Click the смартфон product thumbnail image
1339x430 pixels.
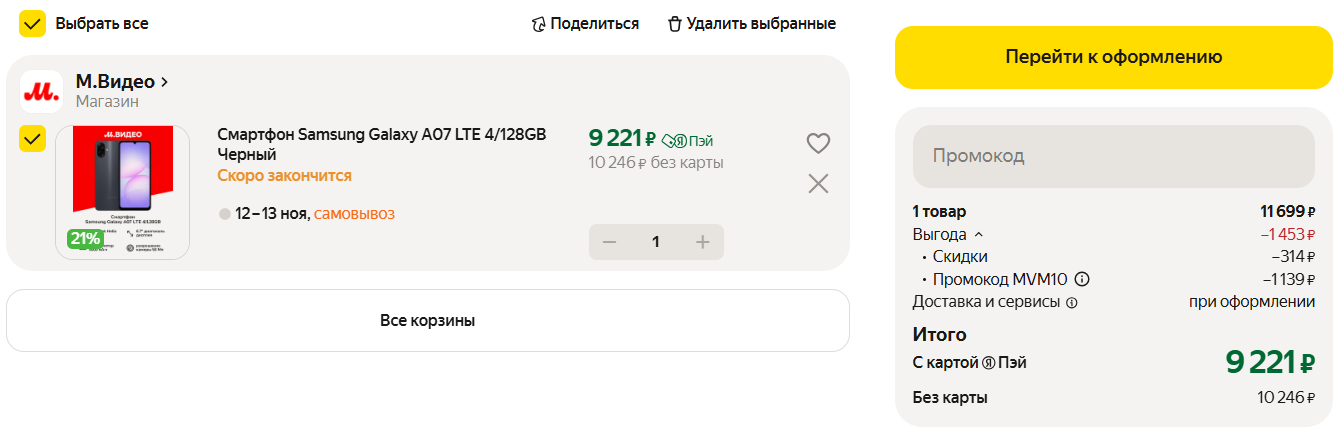pyautogui.click(x=123, y=192)
